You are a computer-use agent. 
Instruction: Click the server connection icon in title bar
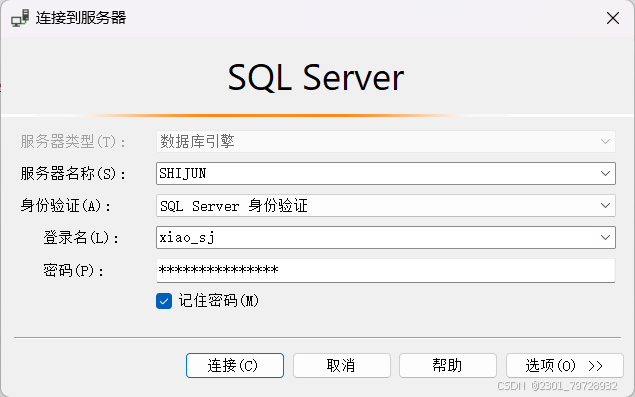pos(20,18)
